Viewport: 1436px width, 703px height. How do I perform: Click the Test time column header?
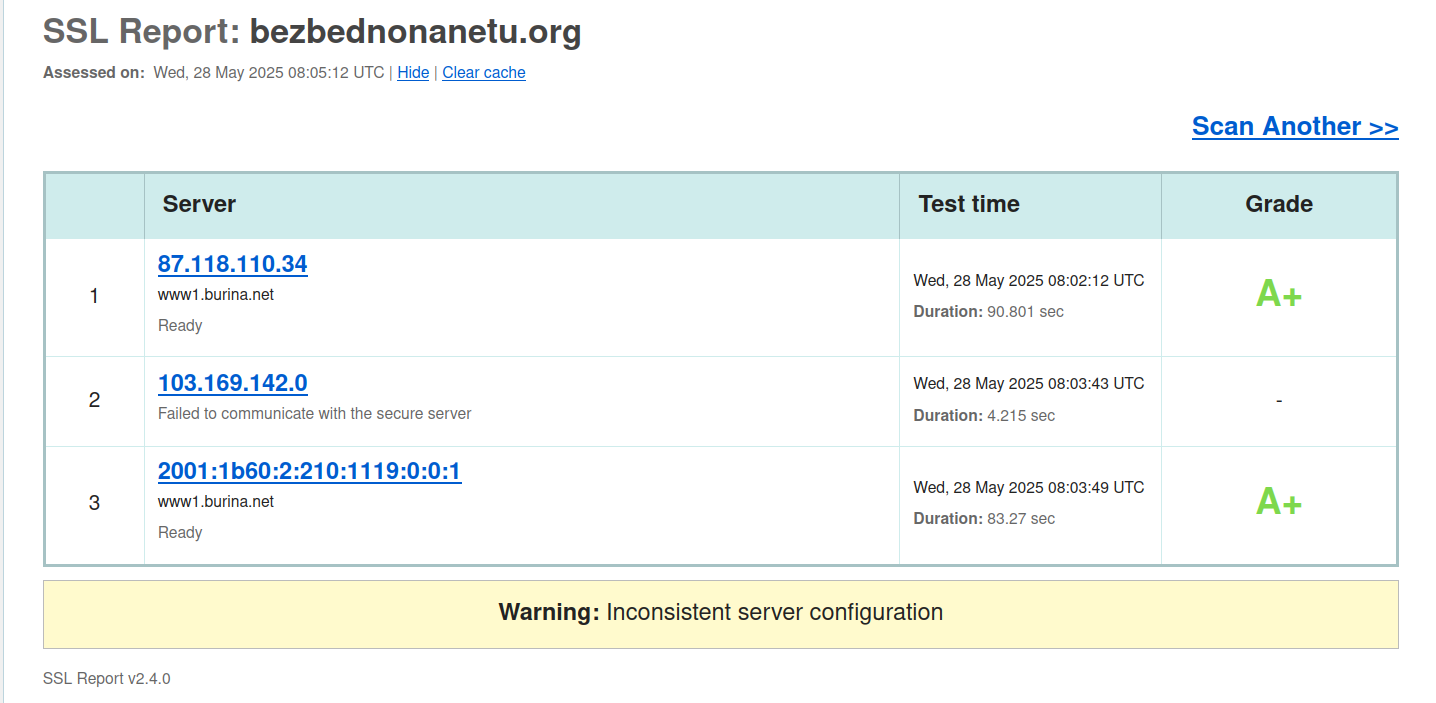(x=969, y=204)
